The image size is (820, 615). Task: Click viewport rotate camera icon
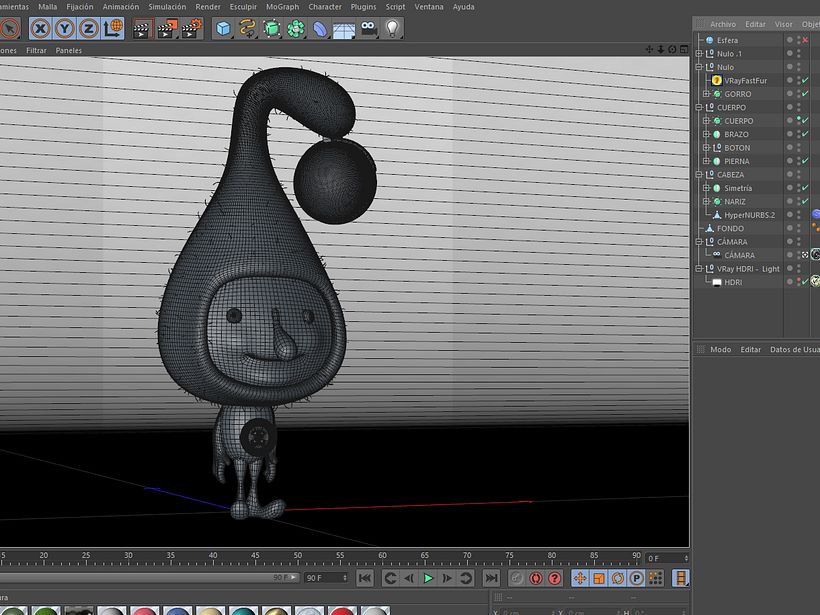coord(673,49)
